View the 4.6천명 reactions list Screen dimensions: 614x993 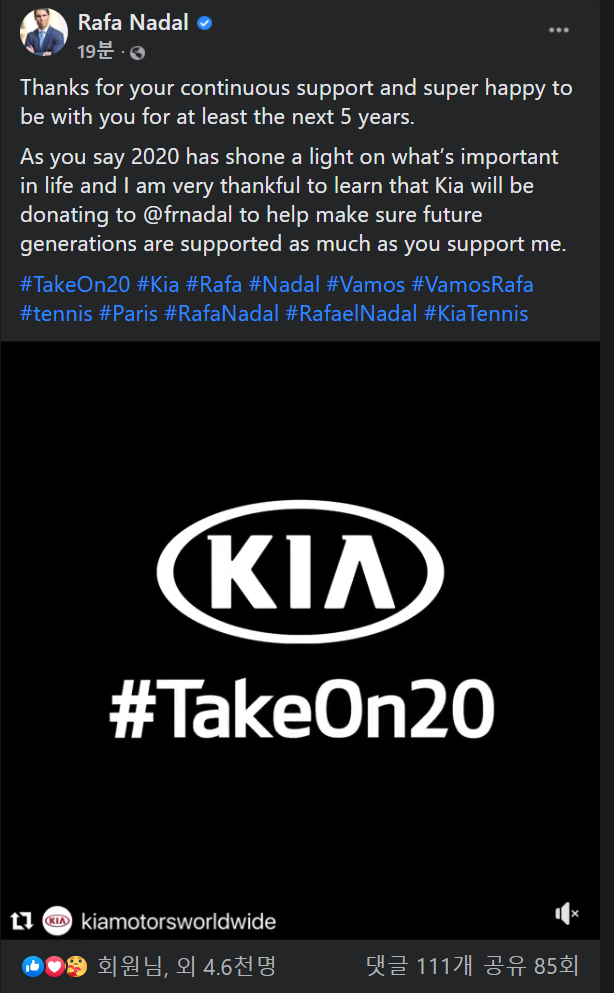coord(186,966)
